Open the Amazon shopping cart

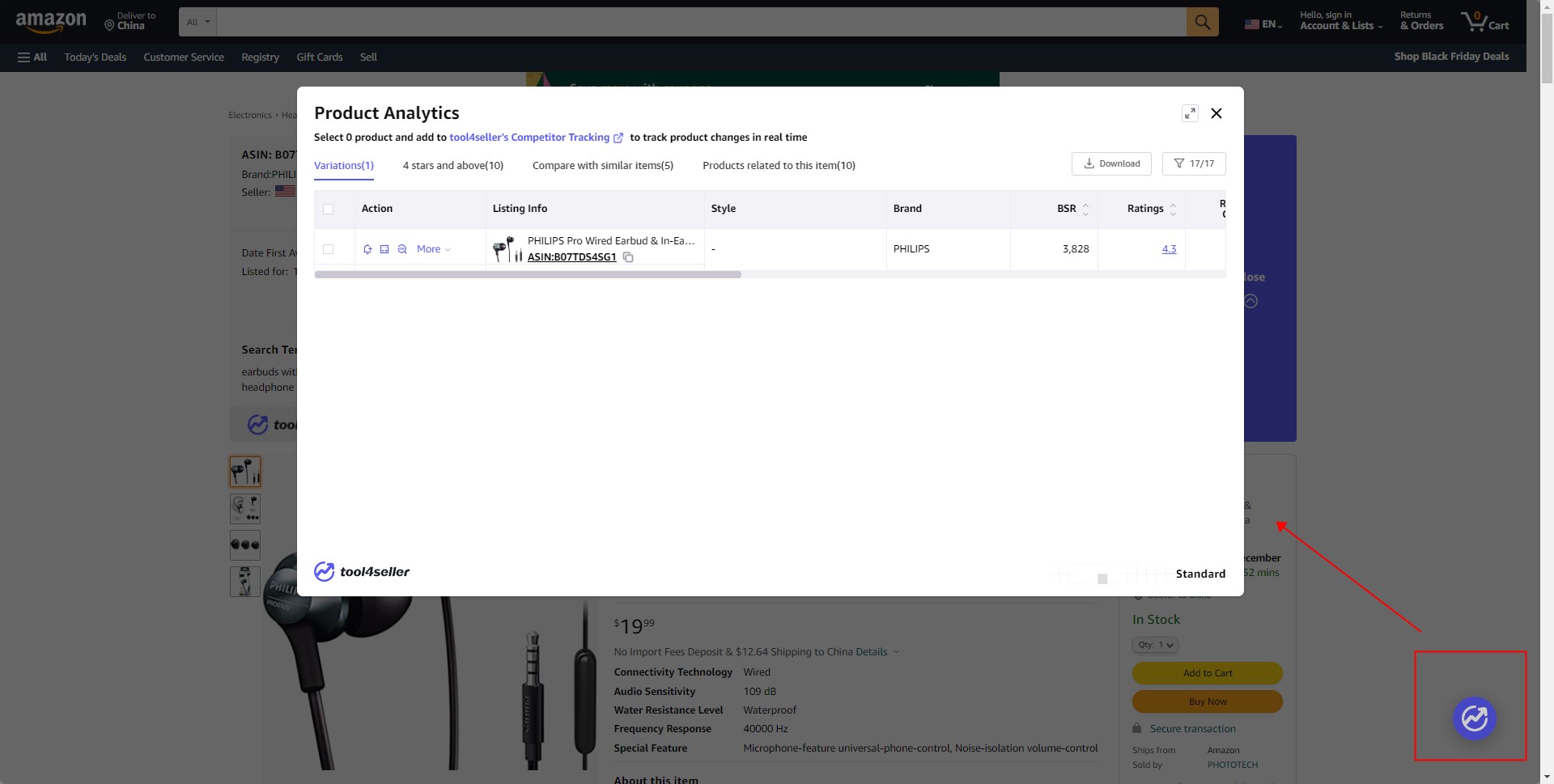pos(1485,21)
